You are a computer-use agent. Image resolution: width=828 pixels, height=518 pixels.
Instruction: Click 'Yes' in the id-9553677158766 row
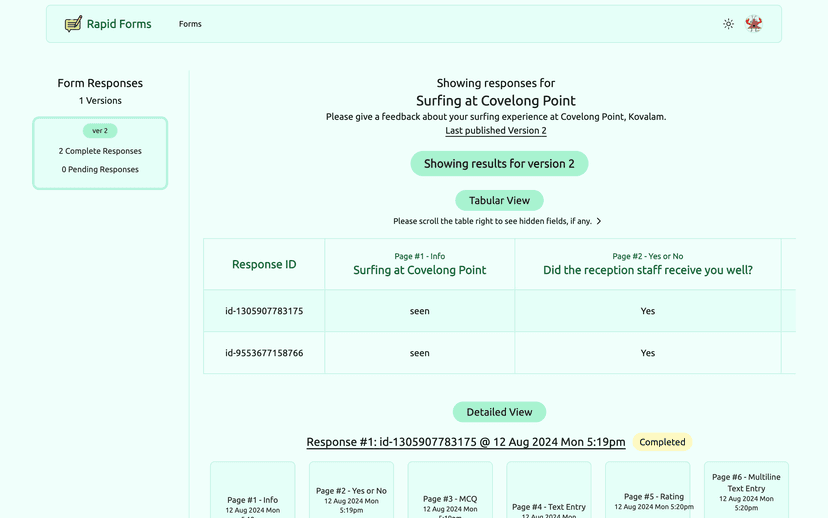647,353
